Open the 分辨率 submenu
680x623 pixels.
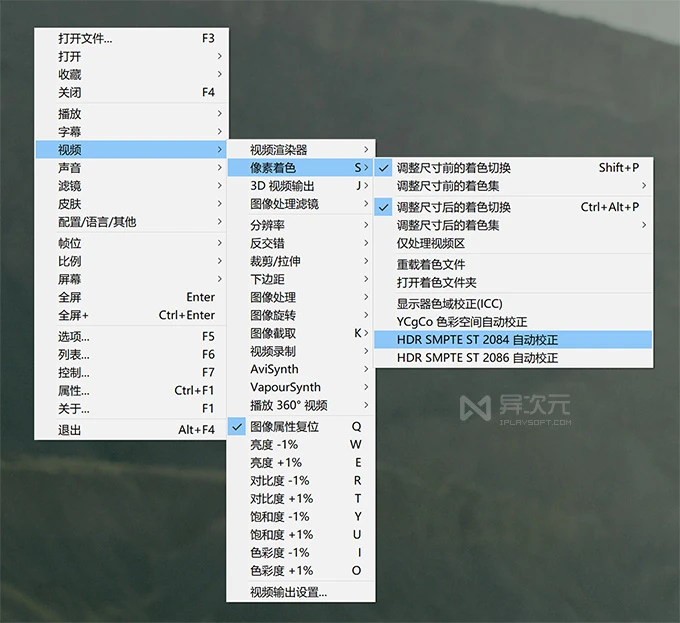301,225
